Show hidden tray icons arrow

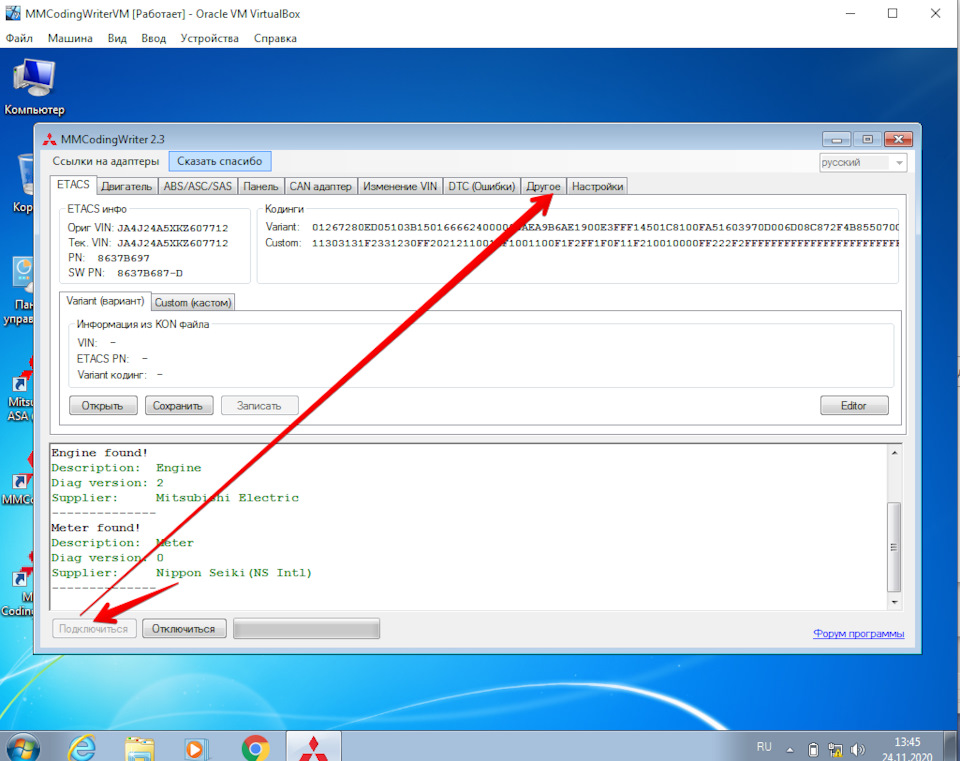(x=790, y=749)
